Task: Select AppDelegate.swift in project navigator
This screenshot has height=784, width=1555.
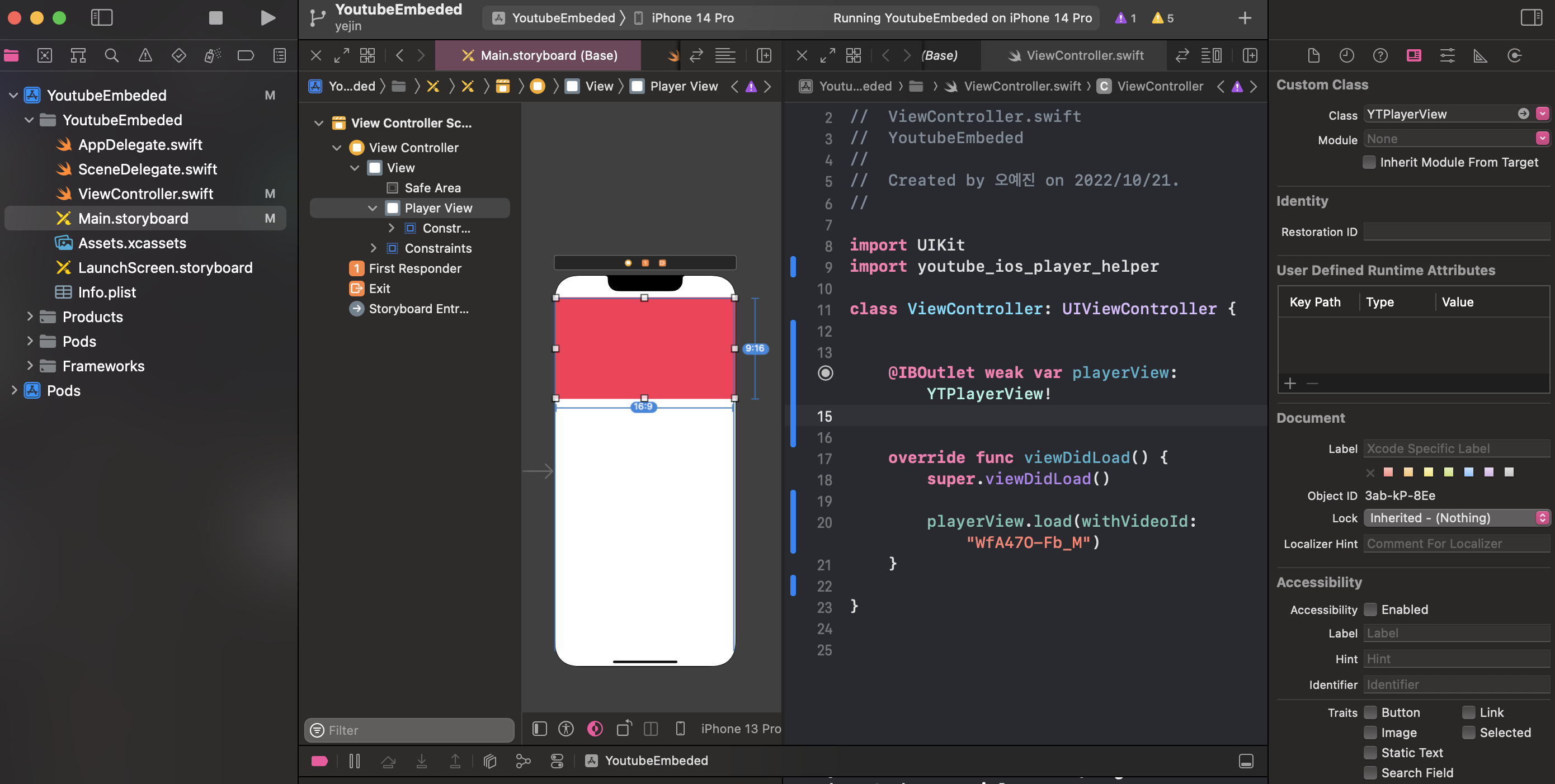Action: [140, 145]
